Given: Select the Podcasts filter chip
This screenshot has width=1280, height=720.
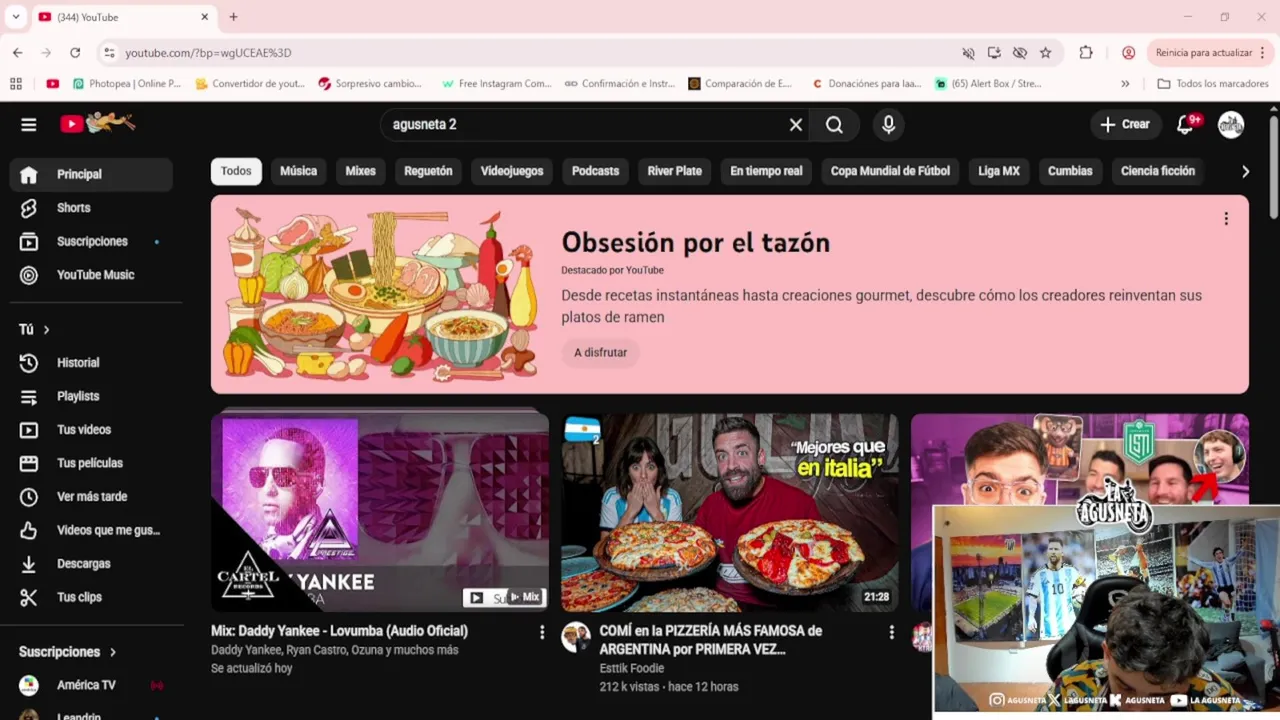Looking at the screenshot, I should 595,172.
